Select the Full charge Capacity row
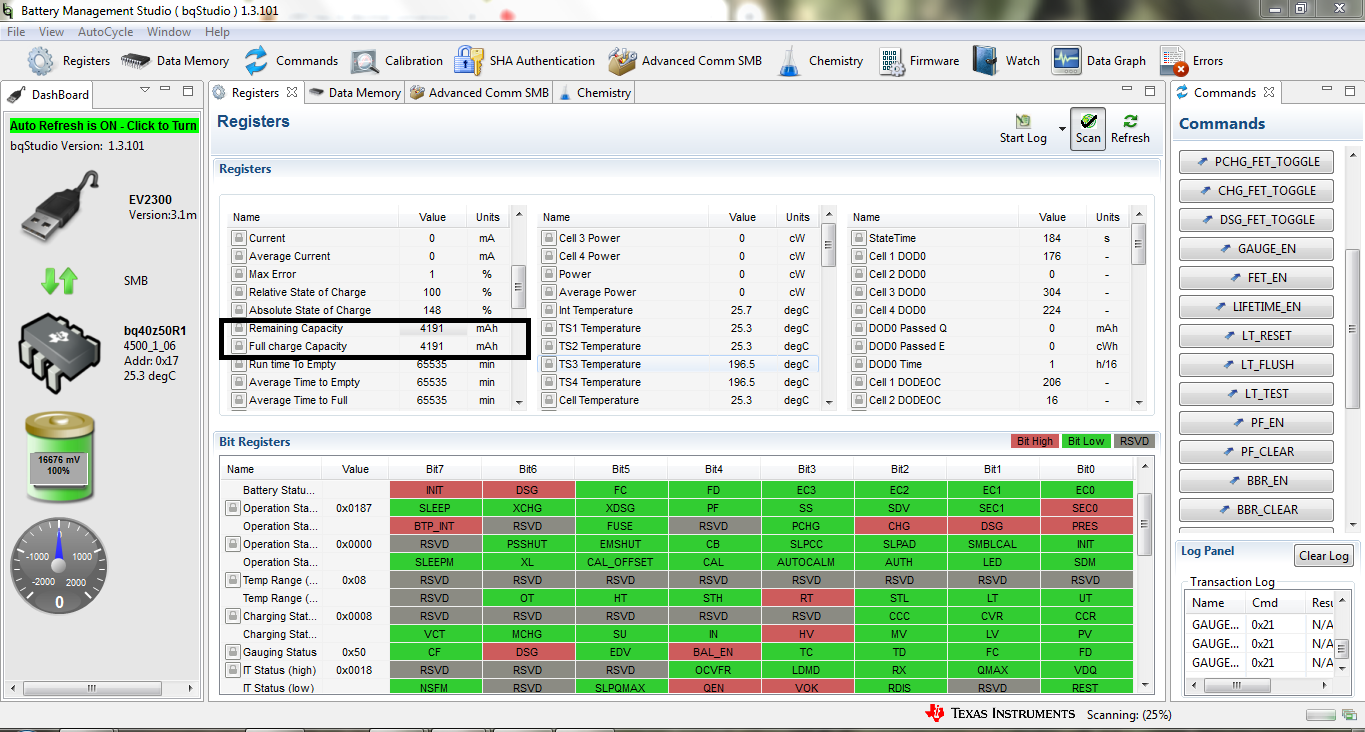1365x732 pixels. (372, 346)
